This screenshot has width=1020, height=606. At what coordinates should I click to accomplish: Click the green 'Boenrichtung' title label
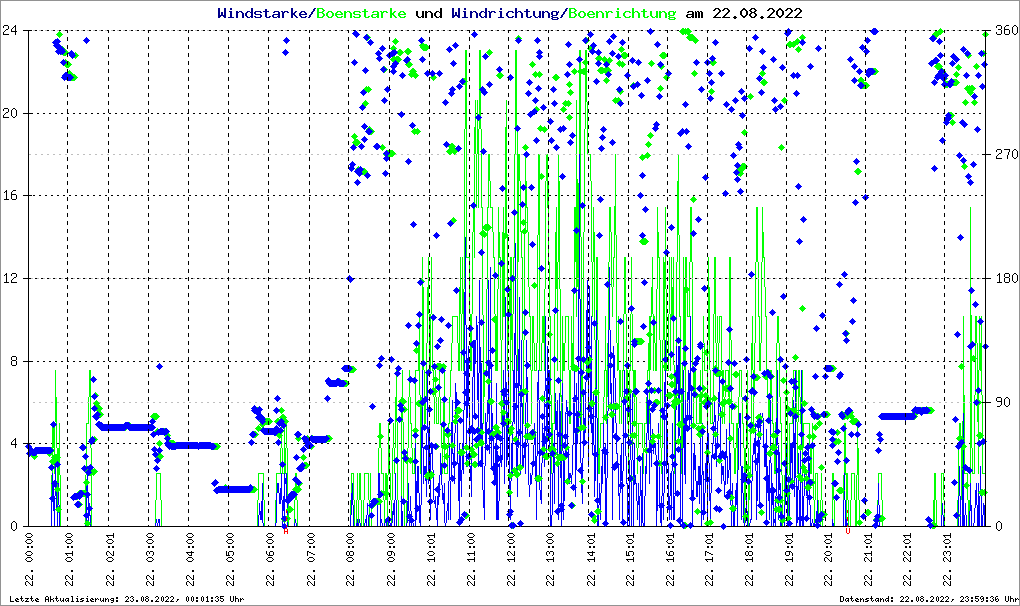point(623,13)
